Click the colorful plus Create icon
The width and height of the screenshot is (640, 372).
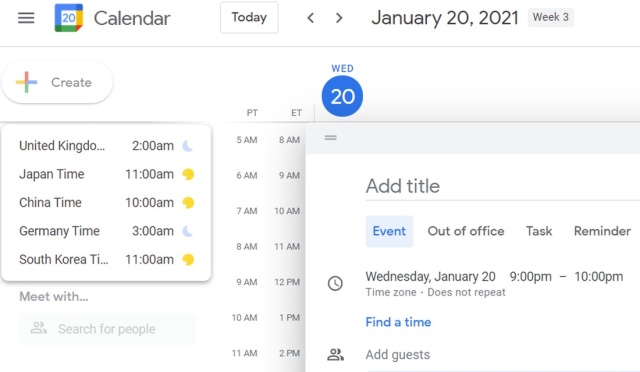[27, 82]
